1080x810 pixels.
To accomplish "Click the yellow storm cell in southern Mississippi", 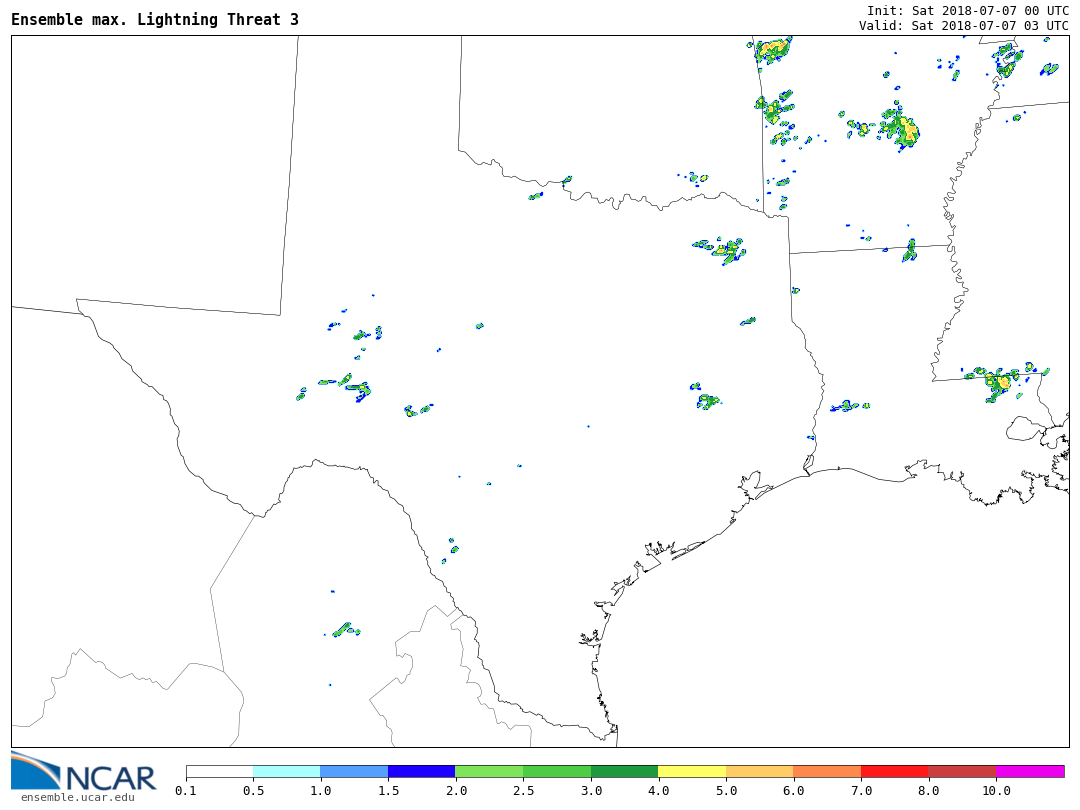I will click(1002, 381).
